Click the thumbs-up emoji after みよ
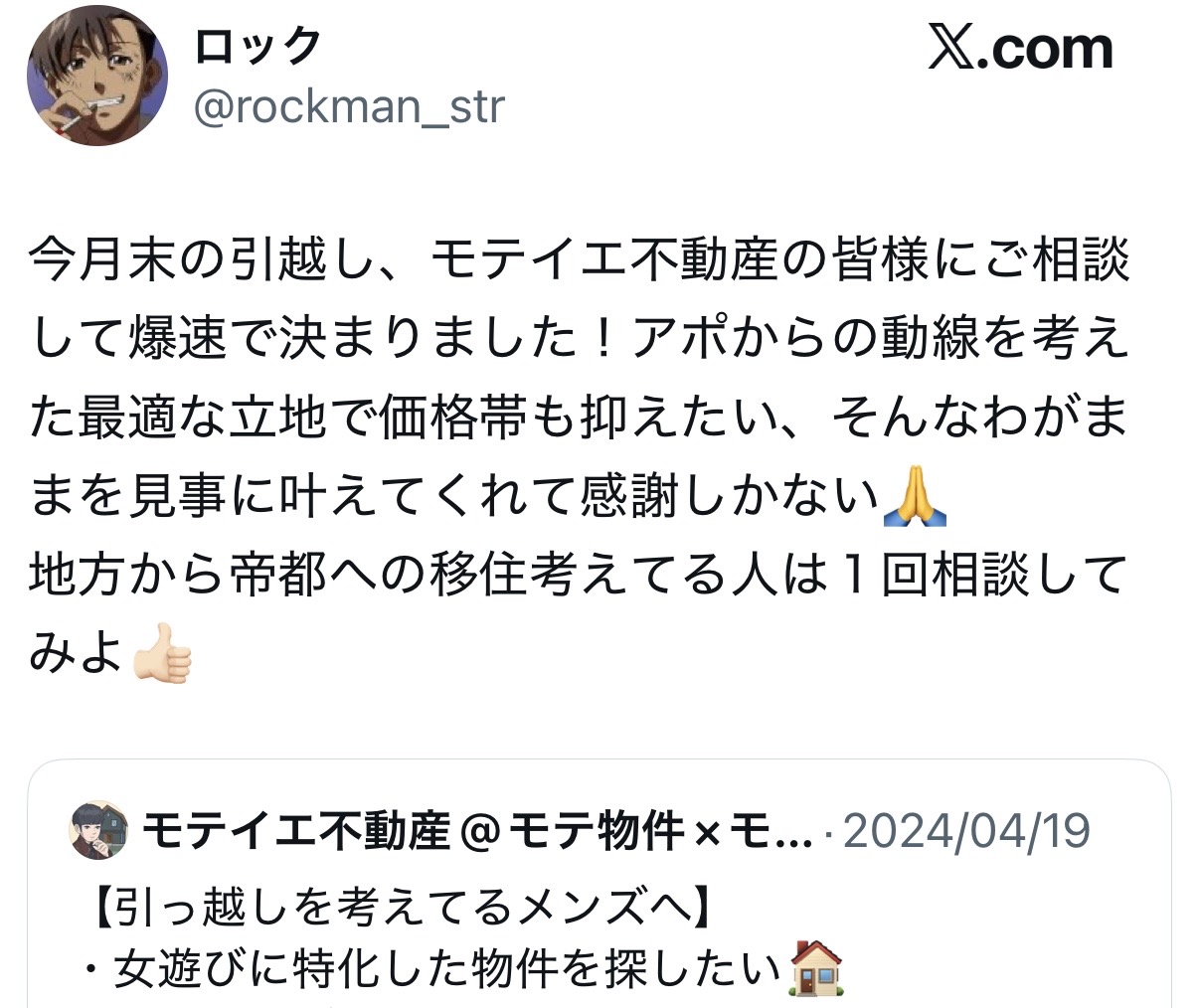This screenshot has height=1008, width=1199. point(162,654)
